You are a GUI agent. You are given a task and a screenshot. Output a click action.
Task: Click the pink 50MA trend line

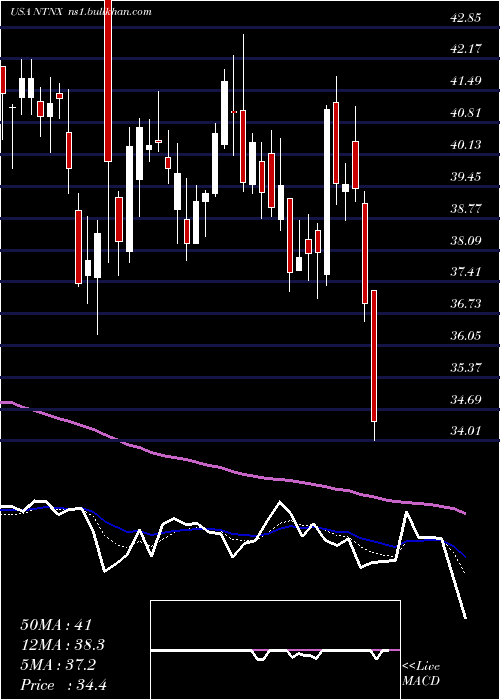point(232,471)
